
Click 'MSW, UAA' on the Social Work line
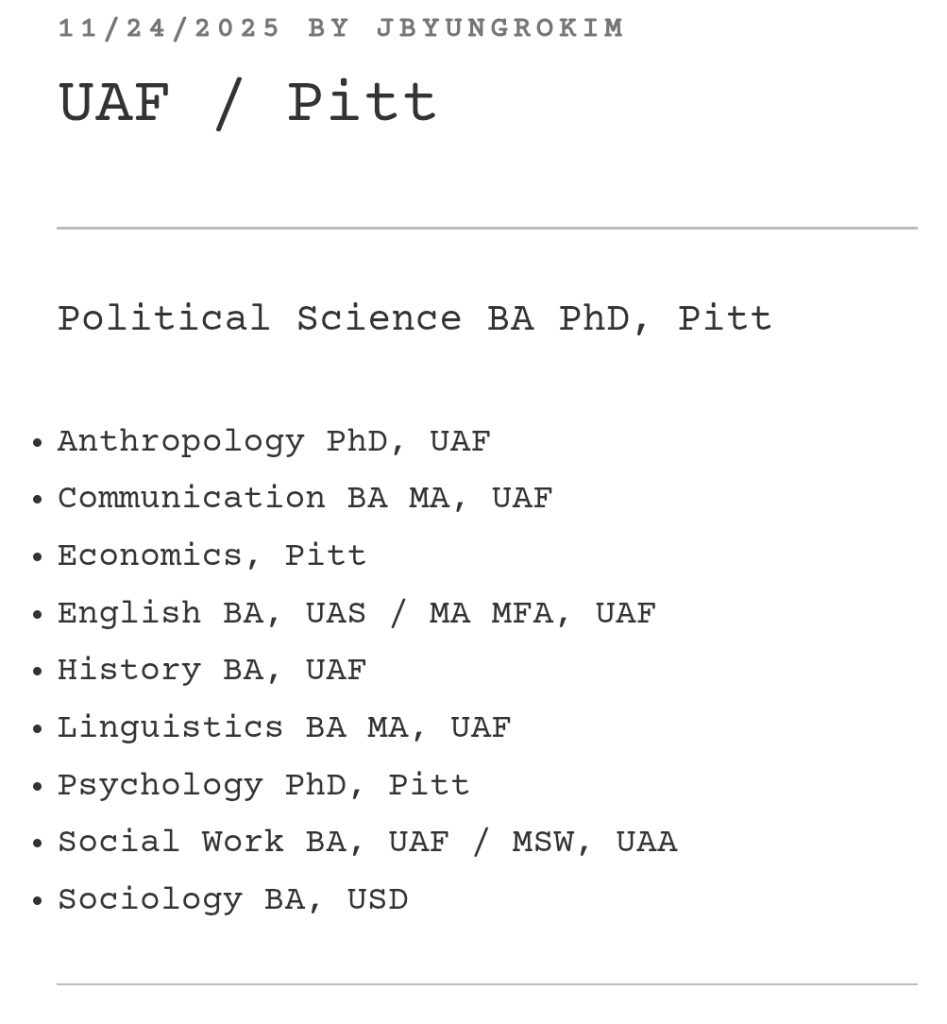coord(595,841)
